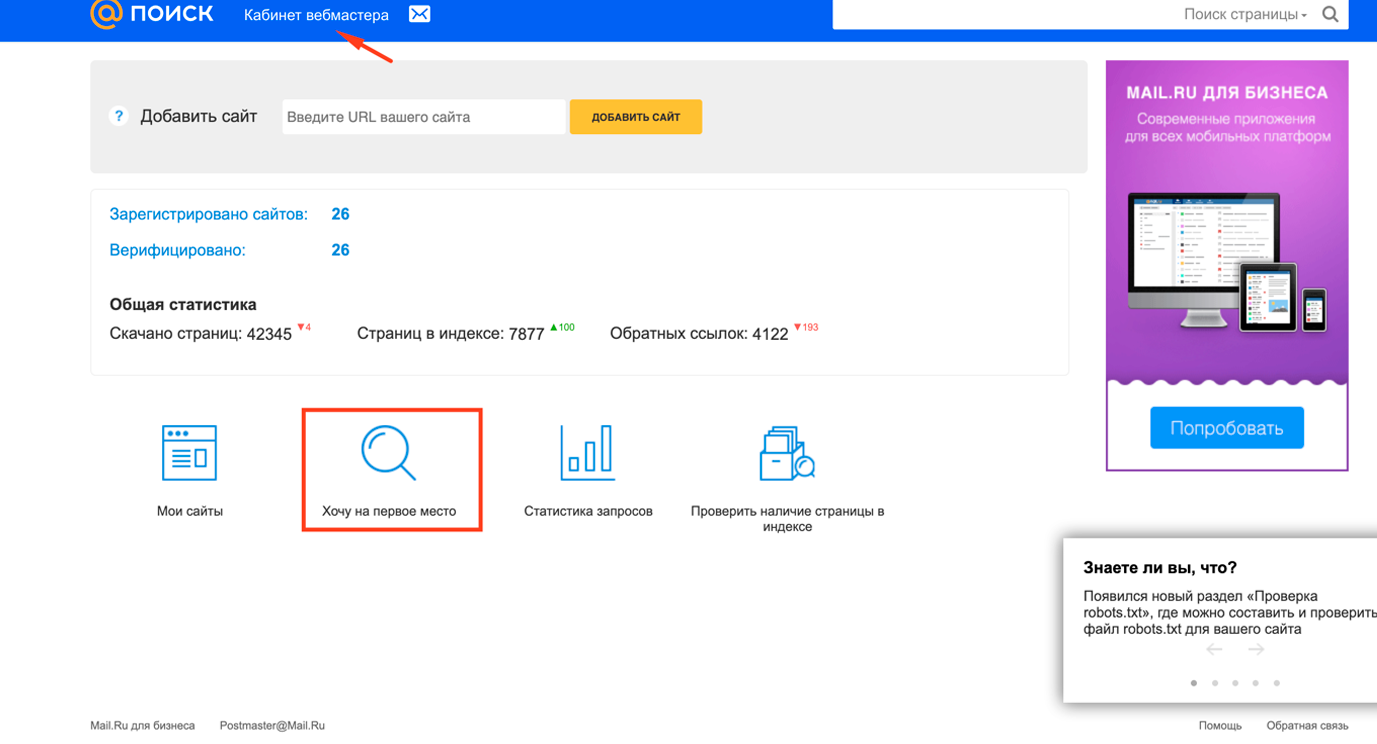Click the page index check folder icon
The width and height of the screenshot is (1377, 744).
pyautogui.click(x=787, y=452)
